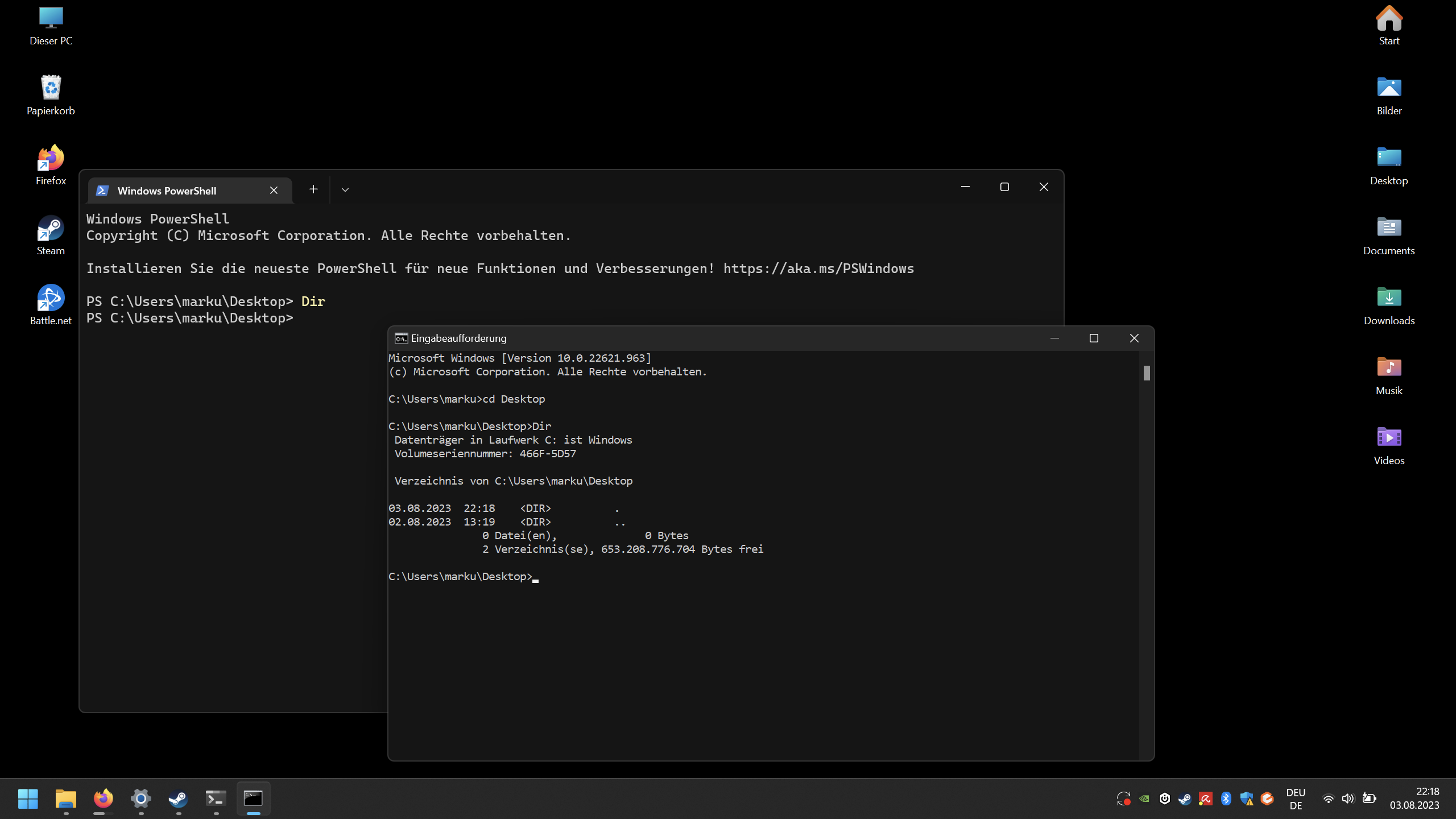Click the Bluetooth tray icon

[x=1226, y=799]
